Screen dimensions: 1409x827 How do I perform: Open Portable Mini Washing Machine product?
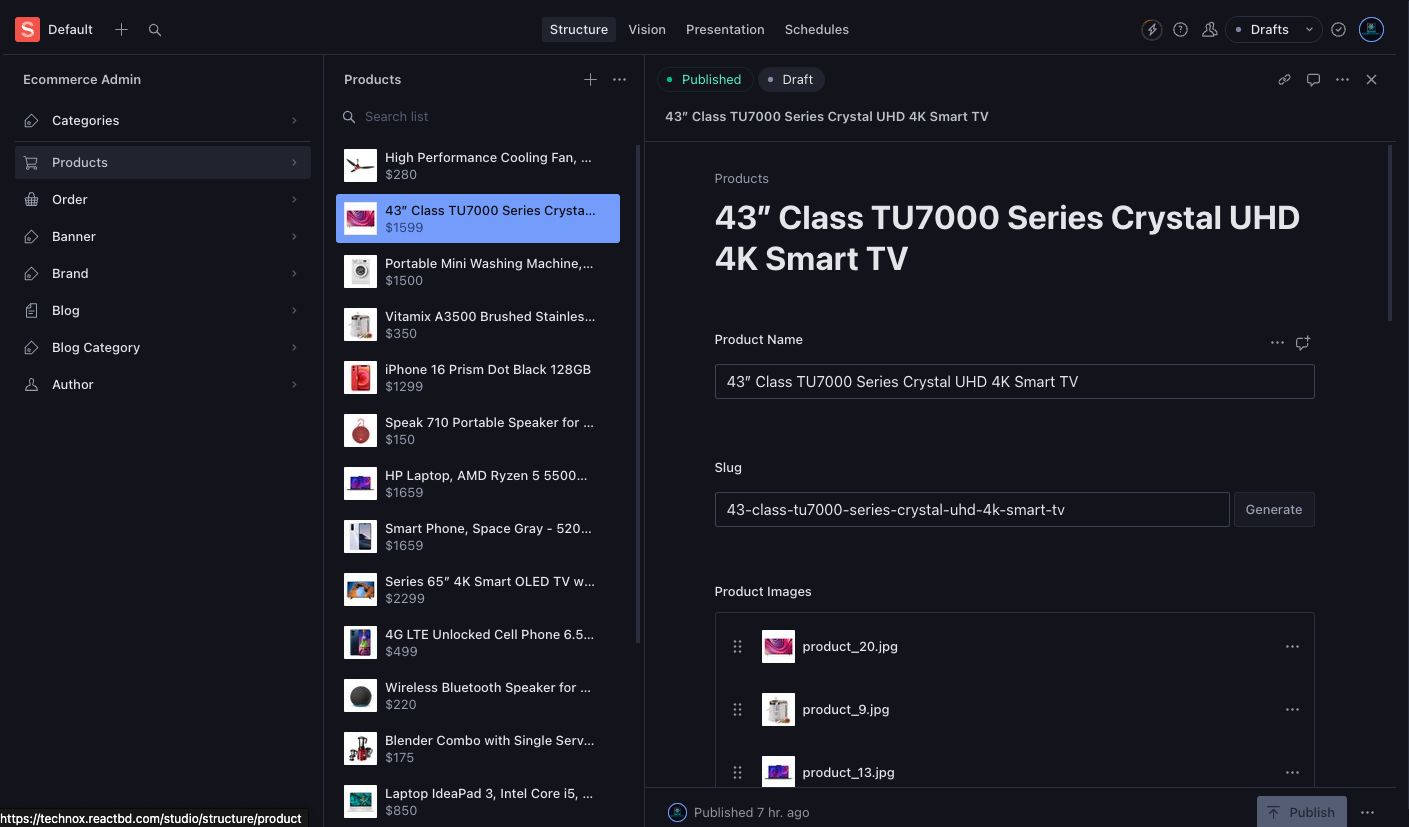[478, 271]
